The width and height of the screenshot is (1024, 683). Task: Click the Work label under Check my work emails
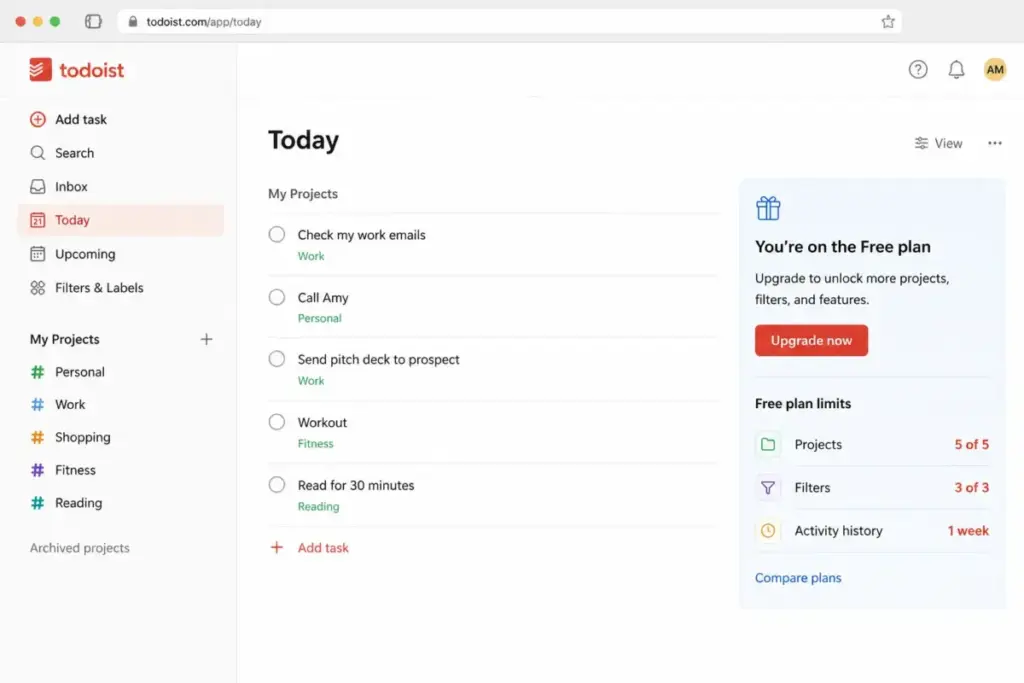coord(311,256)
